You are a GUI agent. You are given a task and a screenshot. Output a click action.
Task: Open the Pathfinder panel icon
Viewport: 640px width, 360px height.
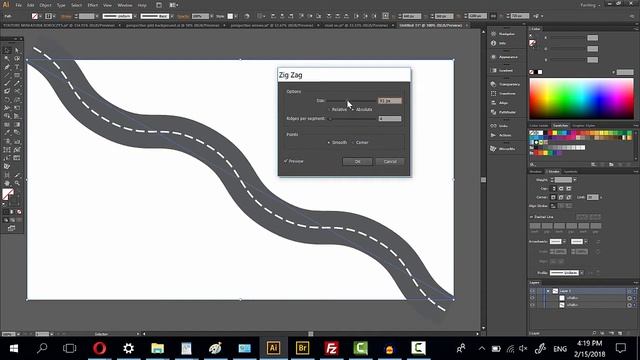[493, 112]
